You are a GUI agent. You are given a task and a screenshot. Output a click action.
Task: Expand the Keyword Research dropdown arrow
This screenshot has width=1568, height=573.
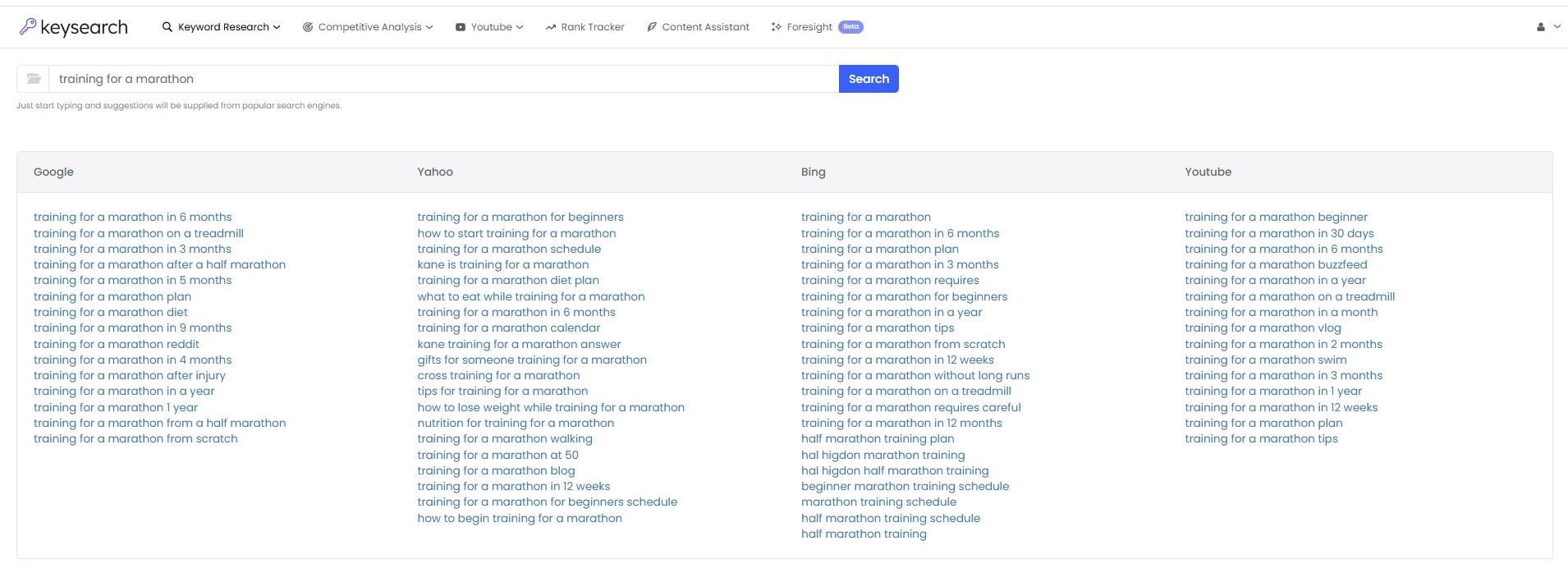point(277,27)
